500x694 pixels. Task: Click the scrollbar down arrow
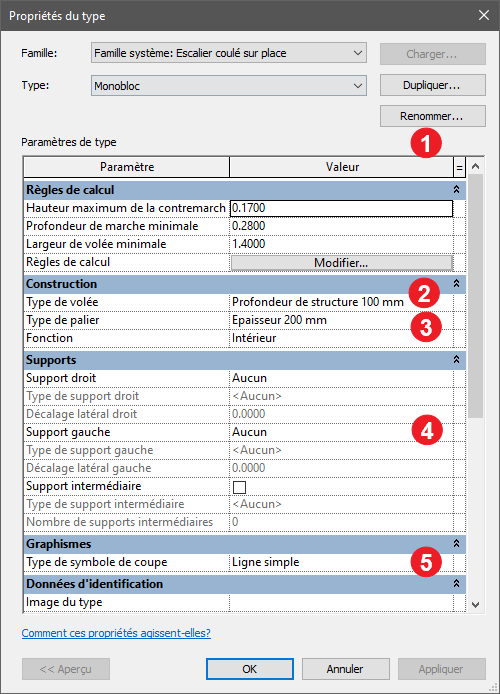(476, 604)
